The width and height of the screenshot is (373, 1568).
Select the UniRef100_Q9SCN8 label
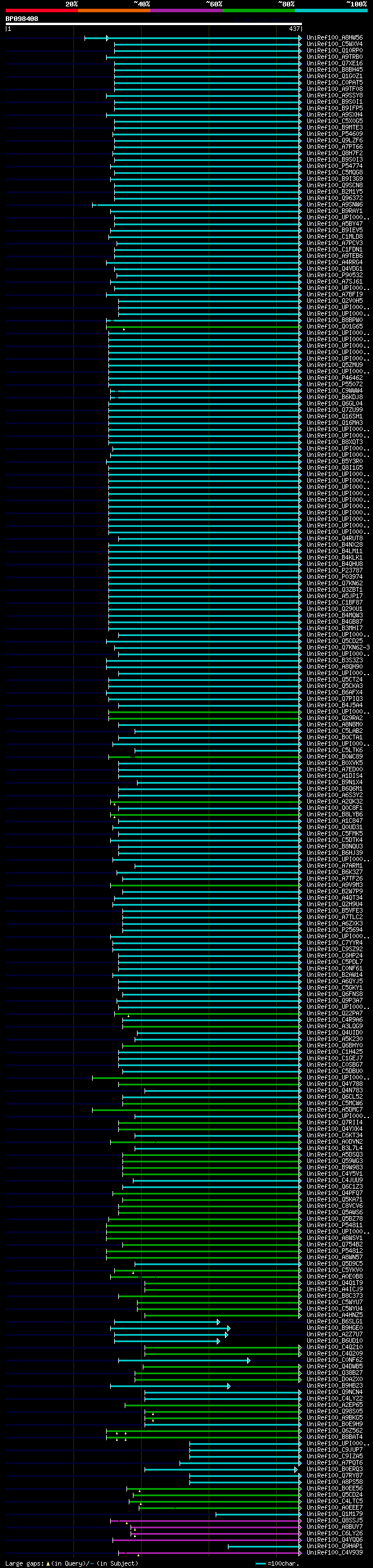(x=335, y=185)
